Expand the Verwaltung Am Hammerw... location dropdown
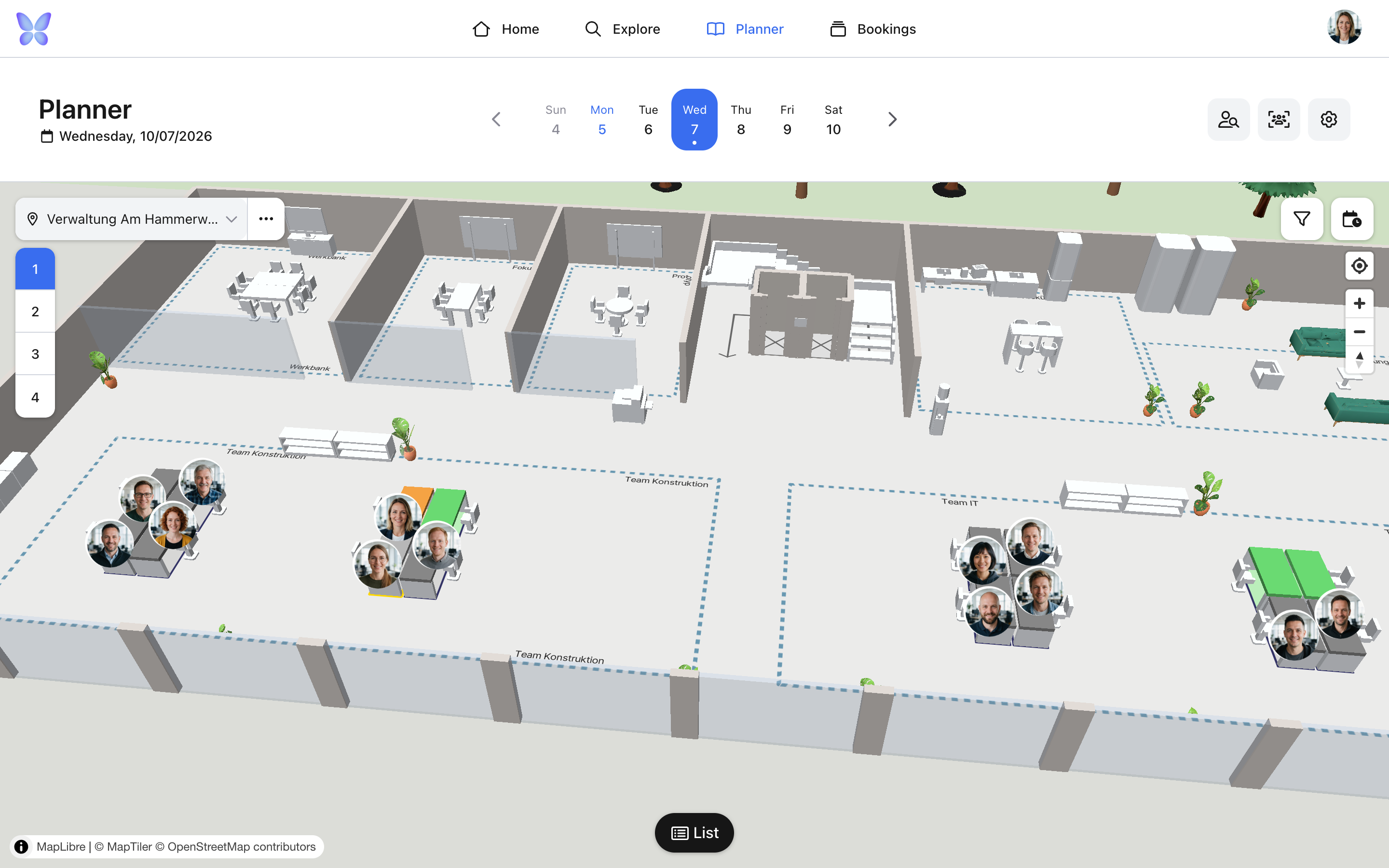Viewport: 1389px width, 868px height. 132,219
